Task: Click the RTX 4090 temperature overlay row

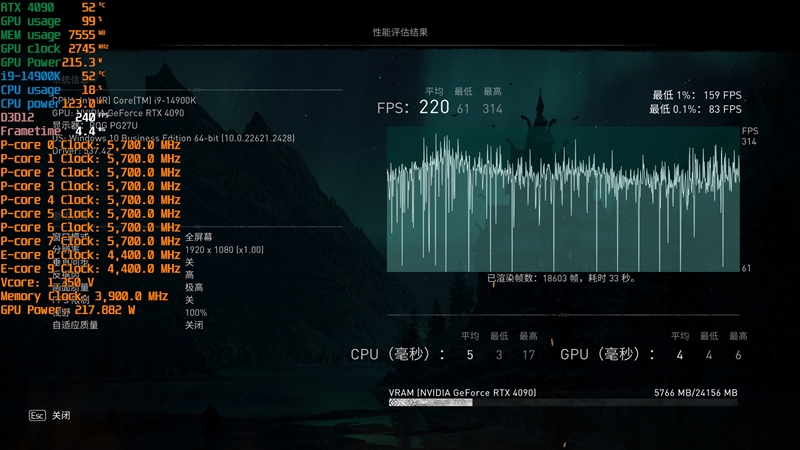Action: pyautogui.click(x=53, y=7)
